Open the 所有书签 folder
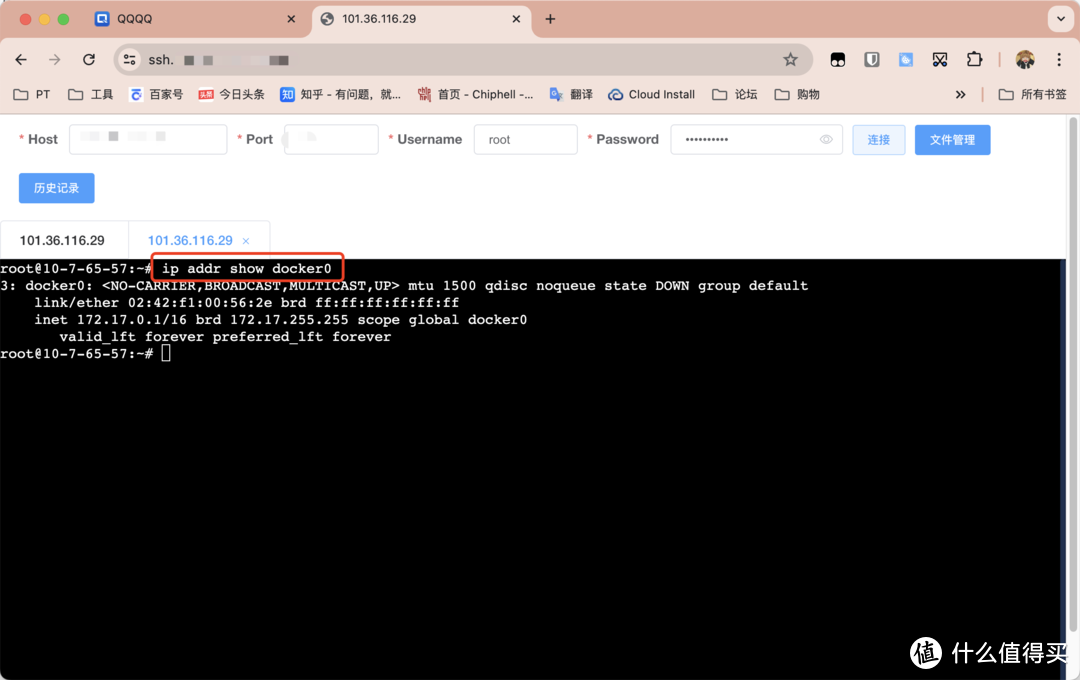The image size is (1080, 680). coord(1032,94)
